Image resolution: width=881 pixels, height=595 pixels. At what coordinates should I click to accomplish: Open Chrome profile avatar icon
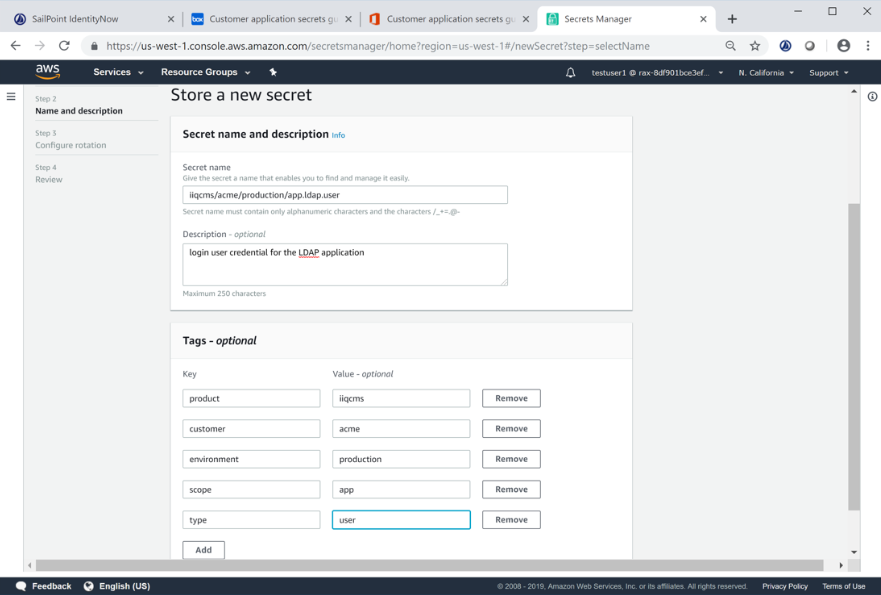point(843,46)
